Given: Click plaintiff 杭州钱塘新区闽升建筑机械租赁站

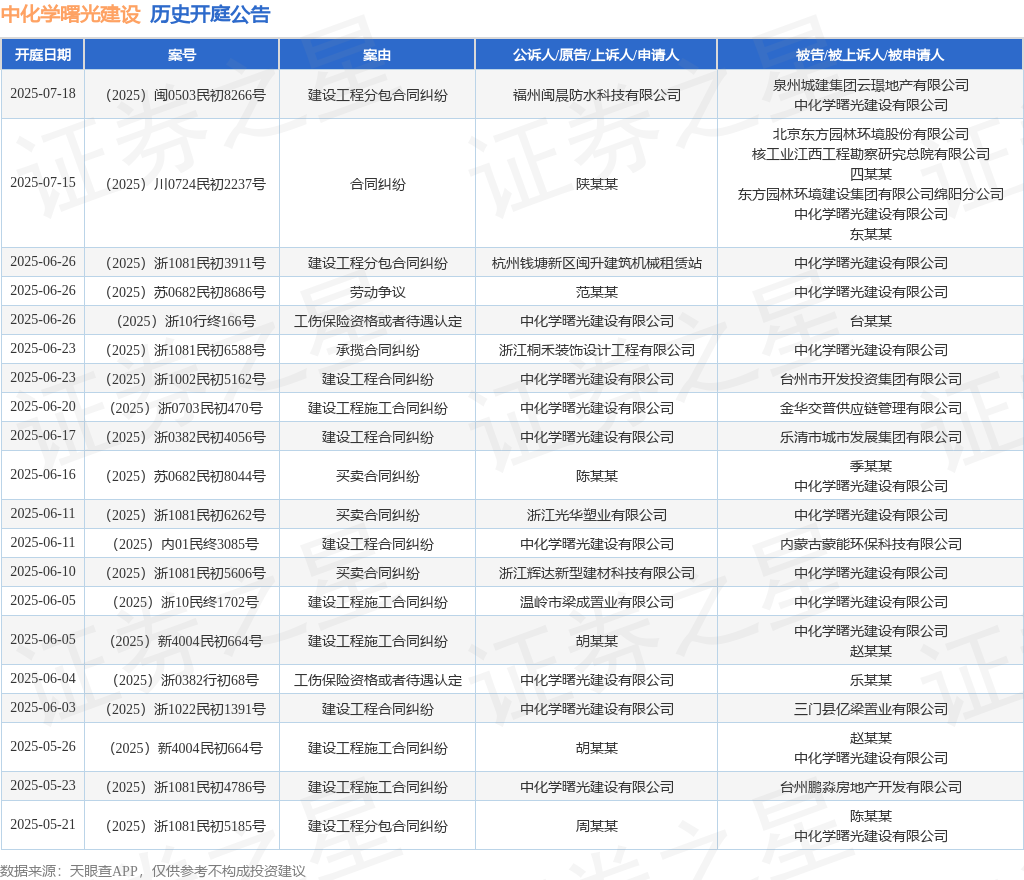Looking at the screenshot, I should [x=596, y=263].
